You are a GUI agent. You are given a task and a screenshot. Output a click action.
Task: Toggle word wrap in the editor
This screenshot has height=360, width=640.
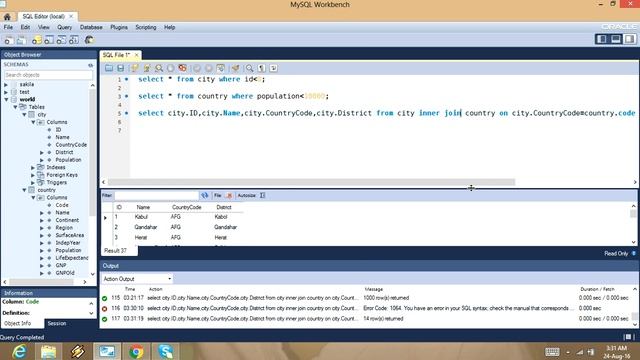click(x=273, y=68)
